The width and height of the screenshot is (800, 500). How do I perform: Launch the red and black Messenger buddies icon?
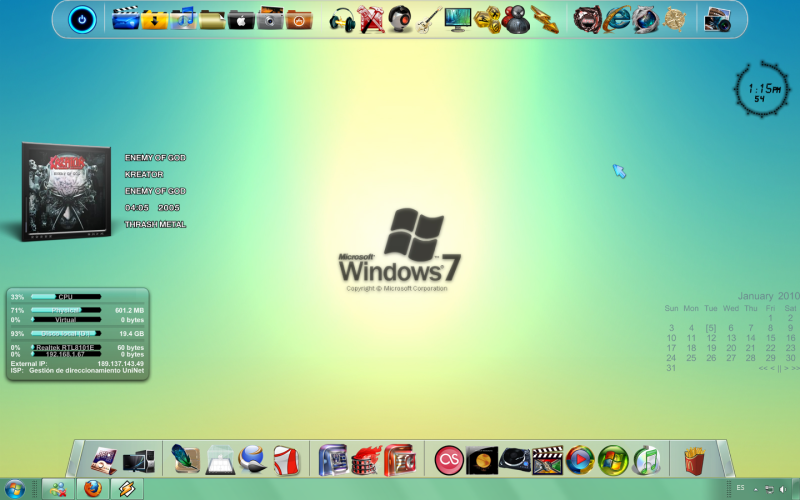pos(515,20)
